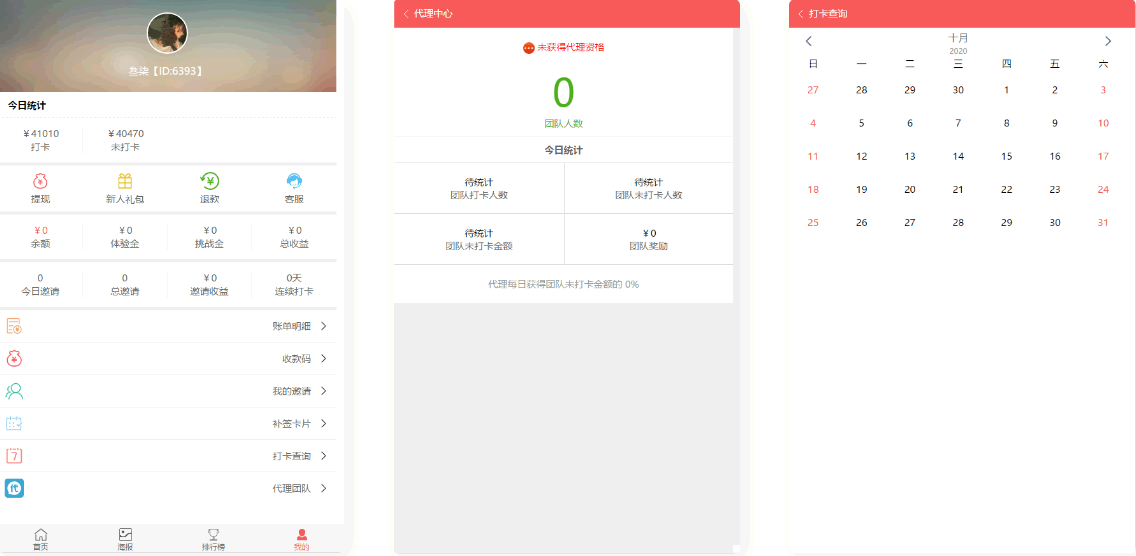Go to next month in calendar
The image size is (1136, 556).
click(1107, 41)
